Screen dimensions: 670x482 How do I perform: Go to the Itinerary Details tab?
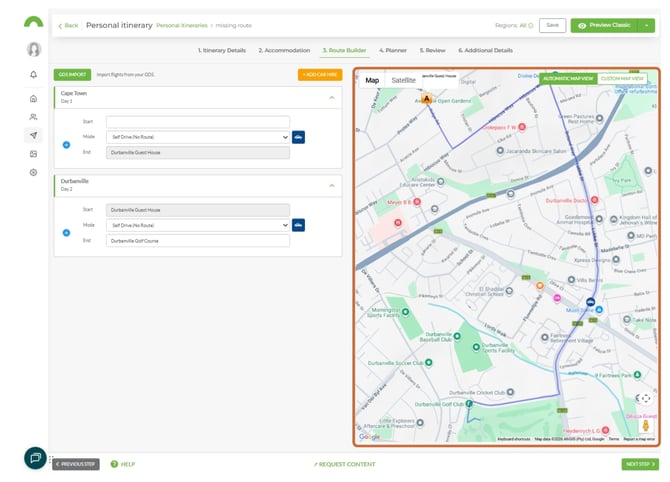click(x=222, y=50)
